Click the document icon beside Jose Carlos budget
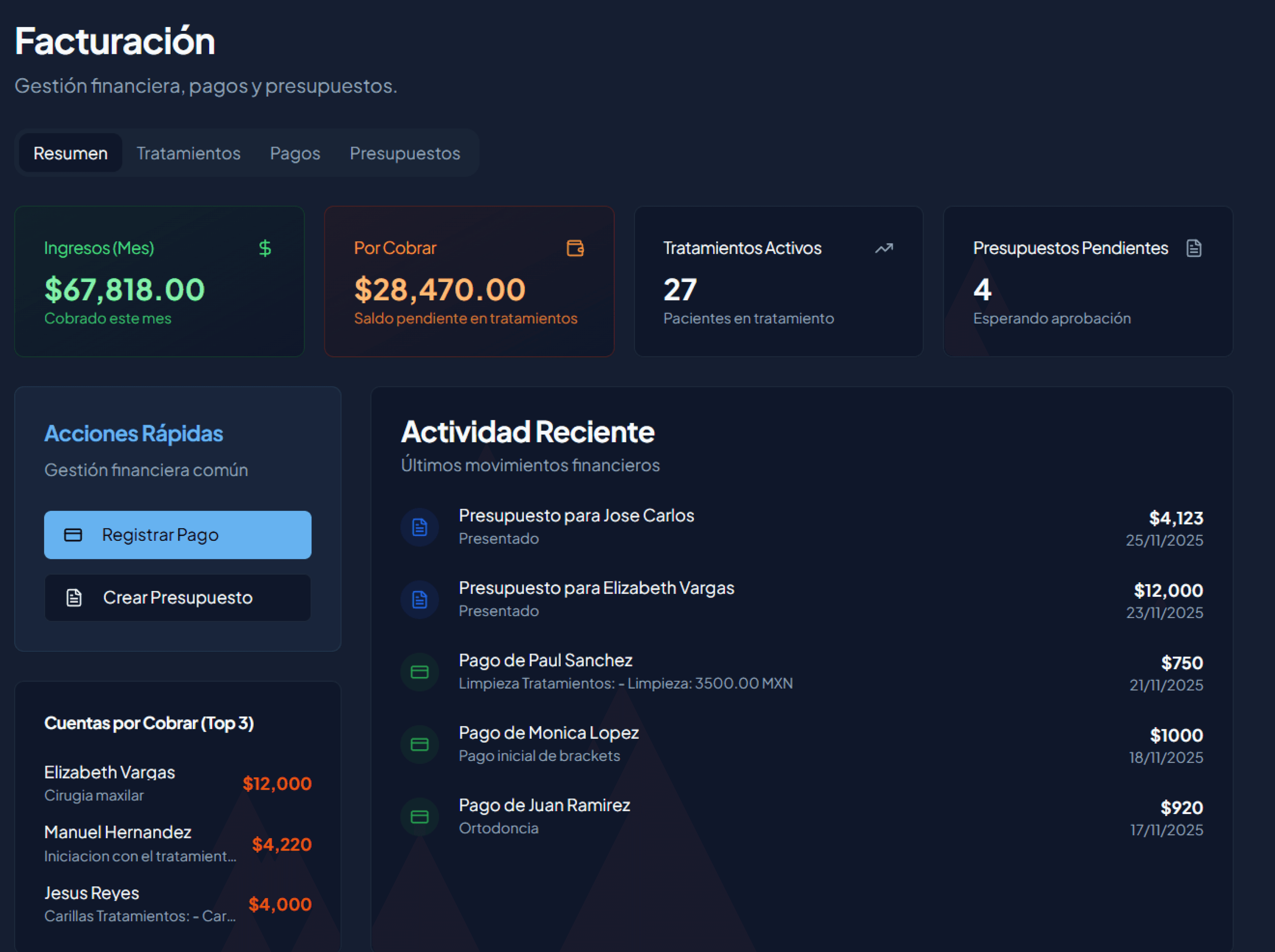Viewport: 1275px width, 952px height. point(420,527)
